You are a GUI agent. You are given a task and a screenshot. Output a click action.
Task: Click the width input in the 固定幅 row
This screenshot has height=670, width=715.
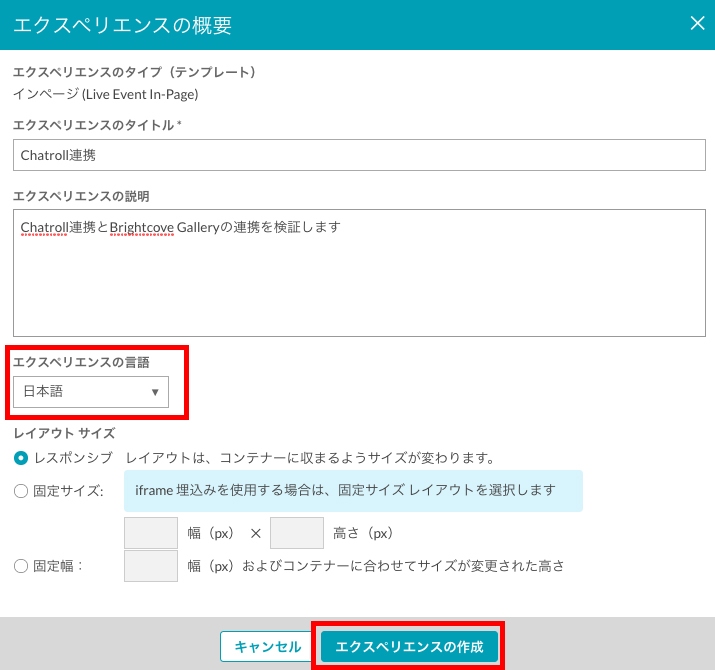[151, 566]
